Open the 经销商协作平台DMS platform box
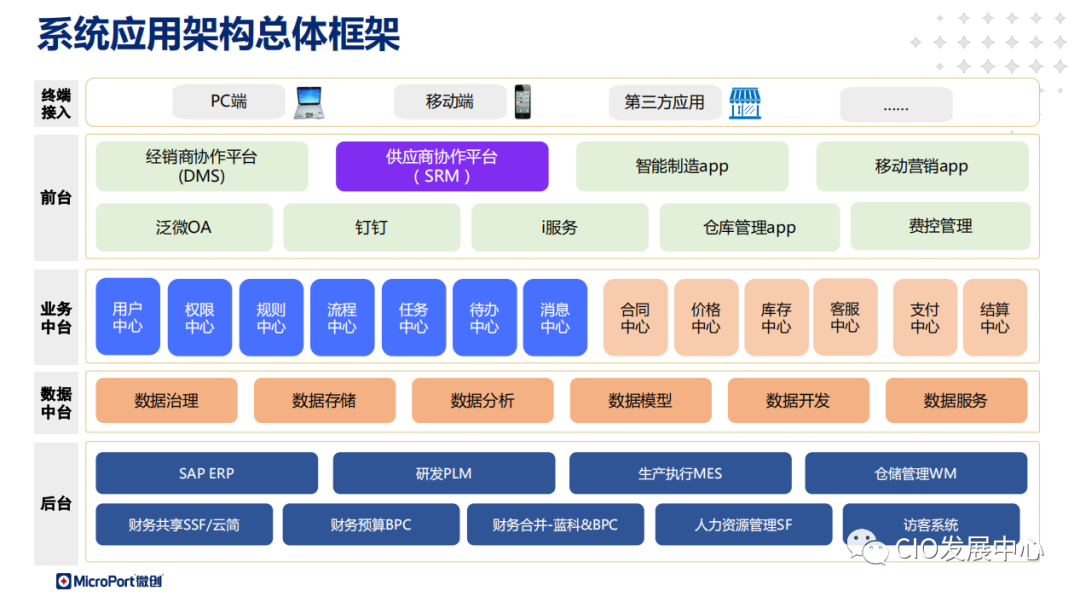The width and height of the screenshot is (1080, 597). tap(201, 166)
